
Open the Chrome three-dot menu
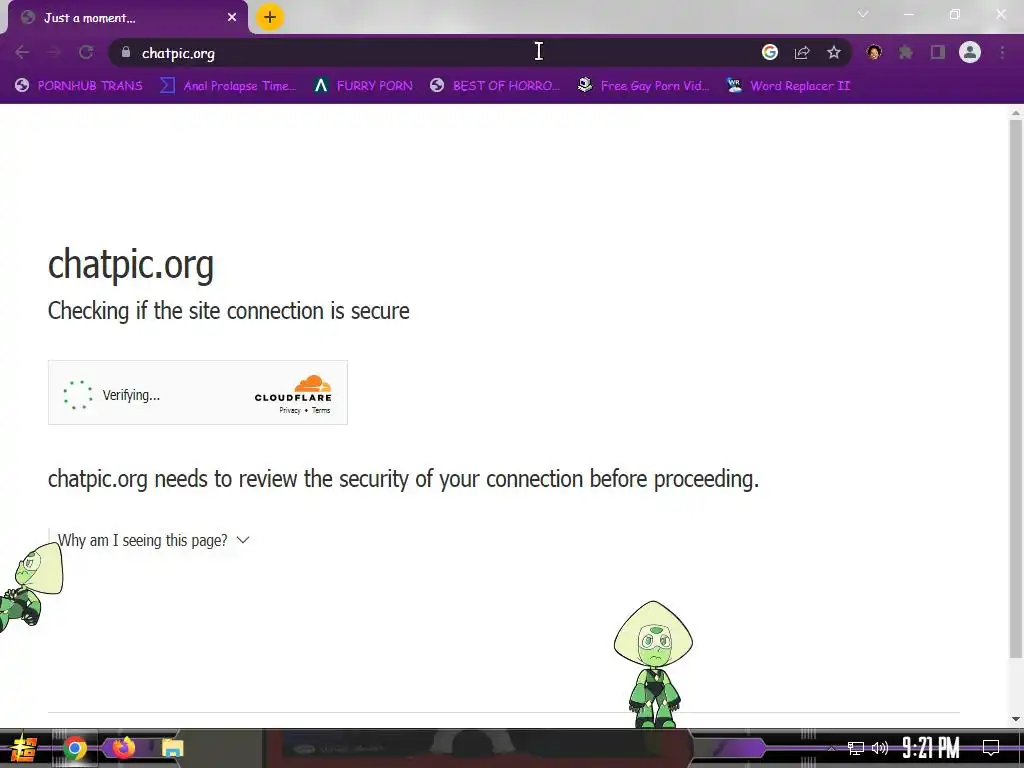click(1002, 52)
